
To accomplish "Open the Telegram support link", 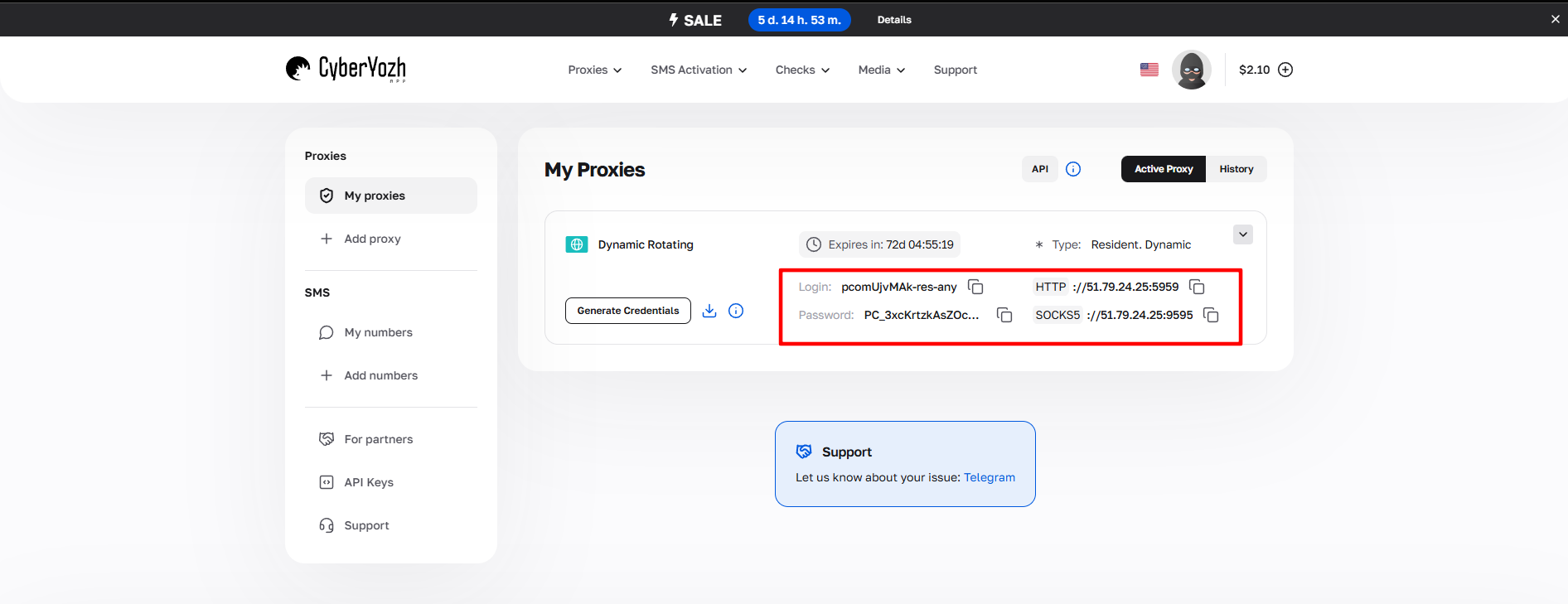I will point(989,477).
